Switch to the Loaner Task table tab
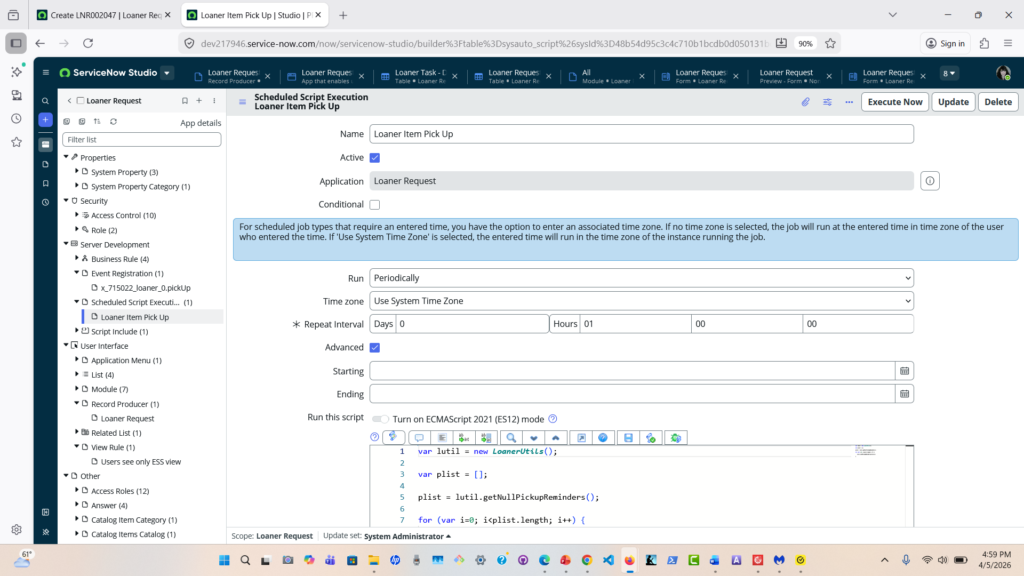 coord(420,77)
